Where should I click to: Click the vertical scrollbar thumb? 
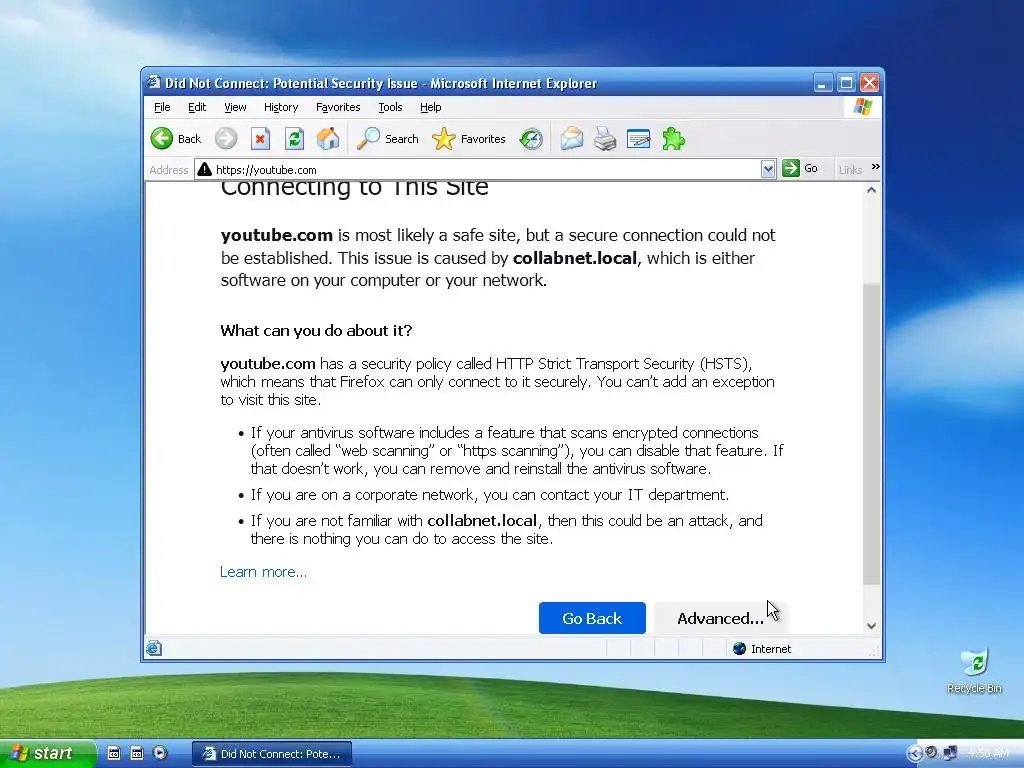point(871,434)
